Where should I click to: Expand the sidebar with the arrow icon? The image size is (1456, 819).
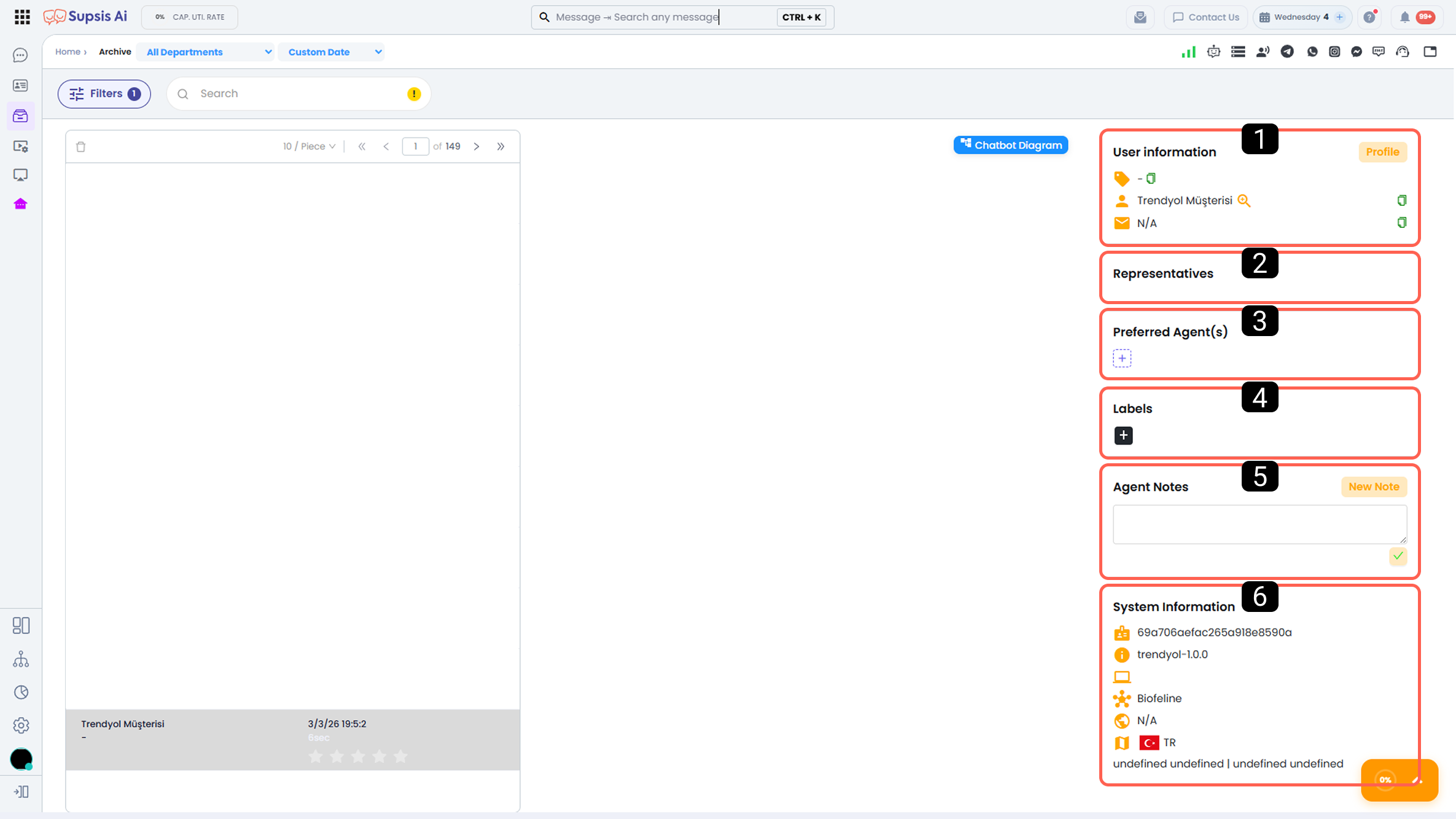coord(21,791)
